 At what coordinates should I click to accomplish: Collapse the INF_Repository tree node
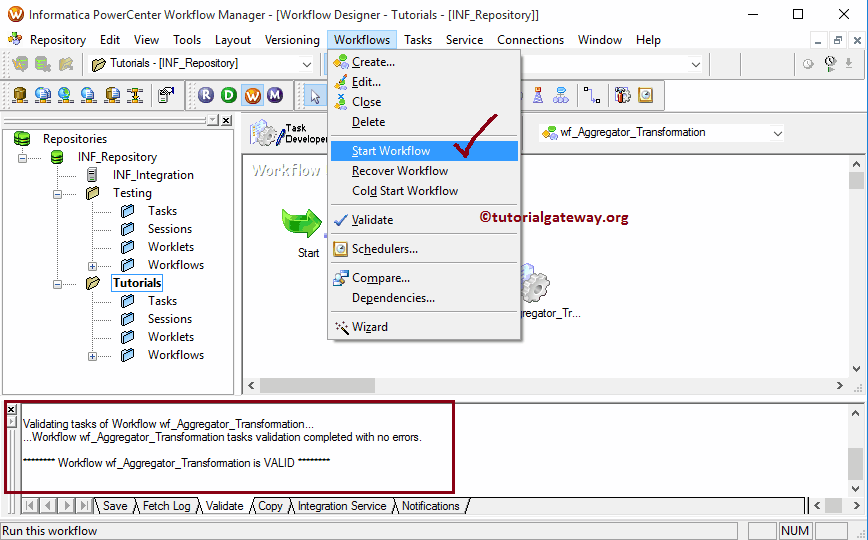(22, 158)
